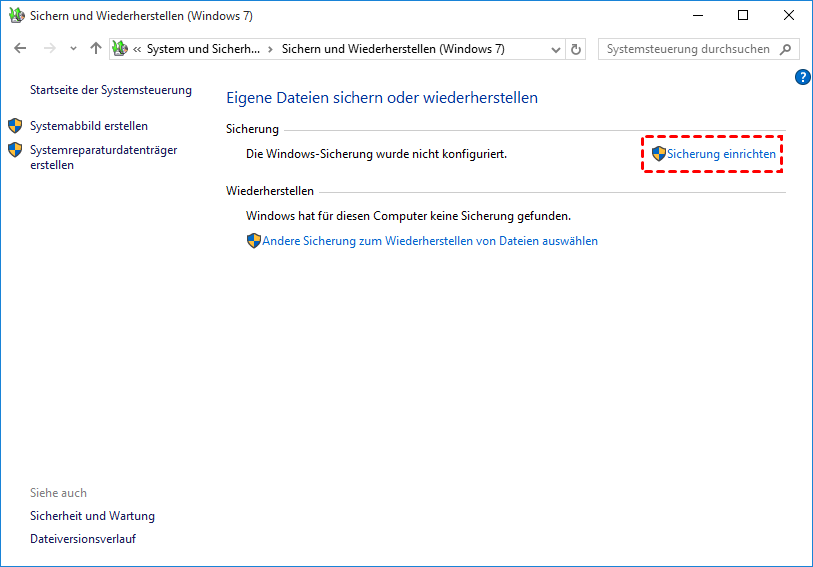Open Systemreparaturdatenträger erstellen link
This screenshot has height=567, width=813.
coord(104,157)
